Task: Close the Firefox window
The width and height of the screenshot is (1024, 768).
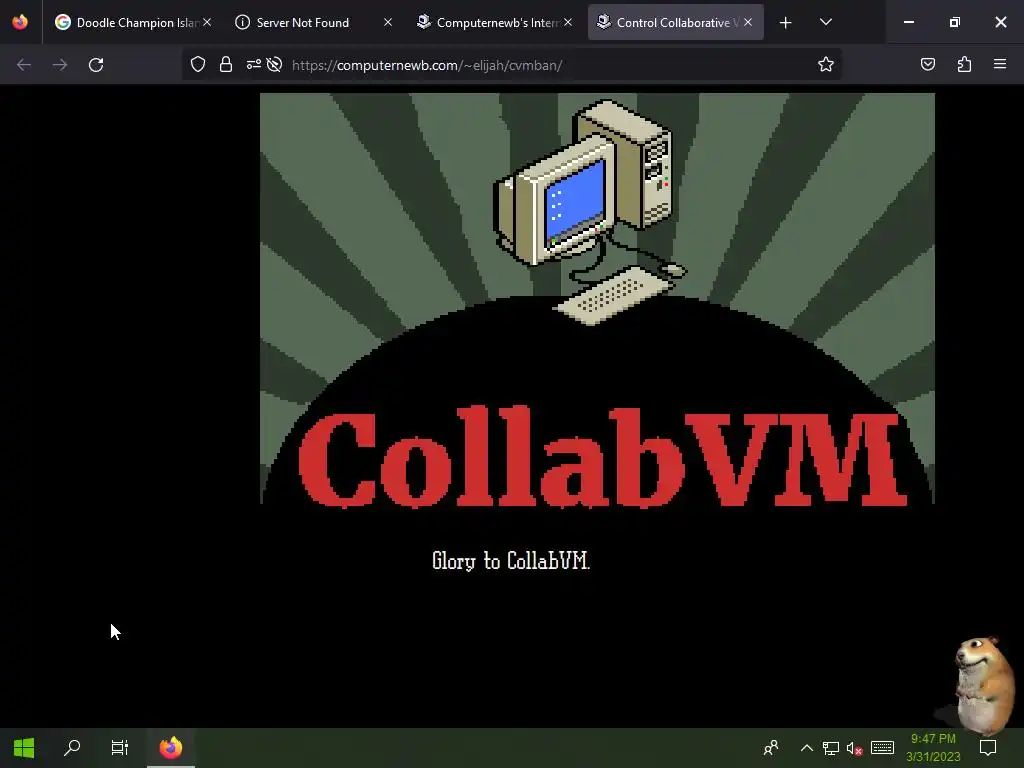Action: pos(1000,22)
